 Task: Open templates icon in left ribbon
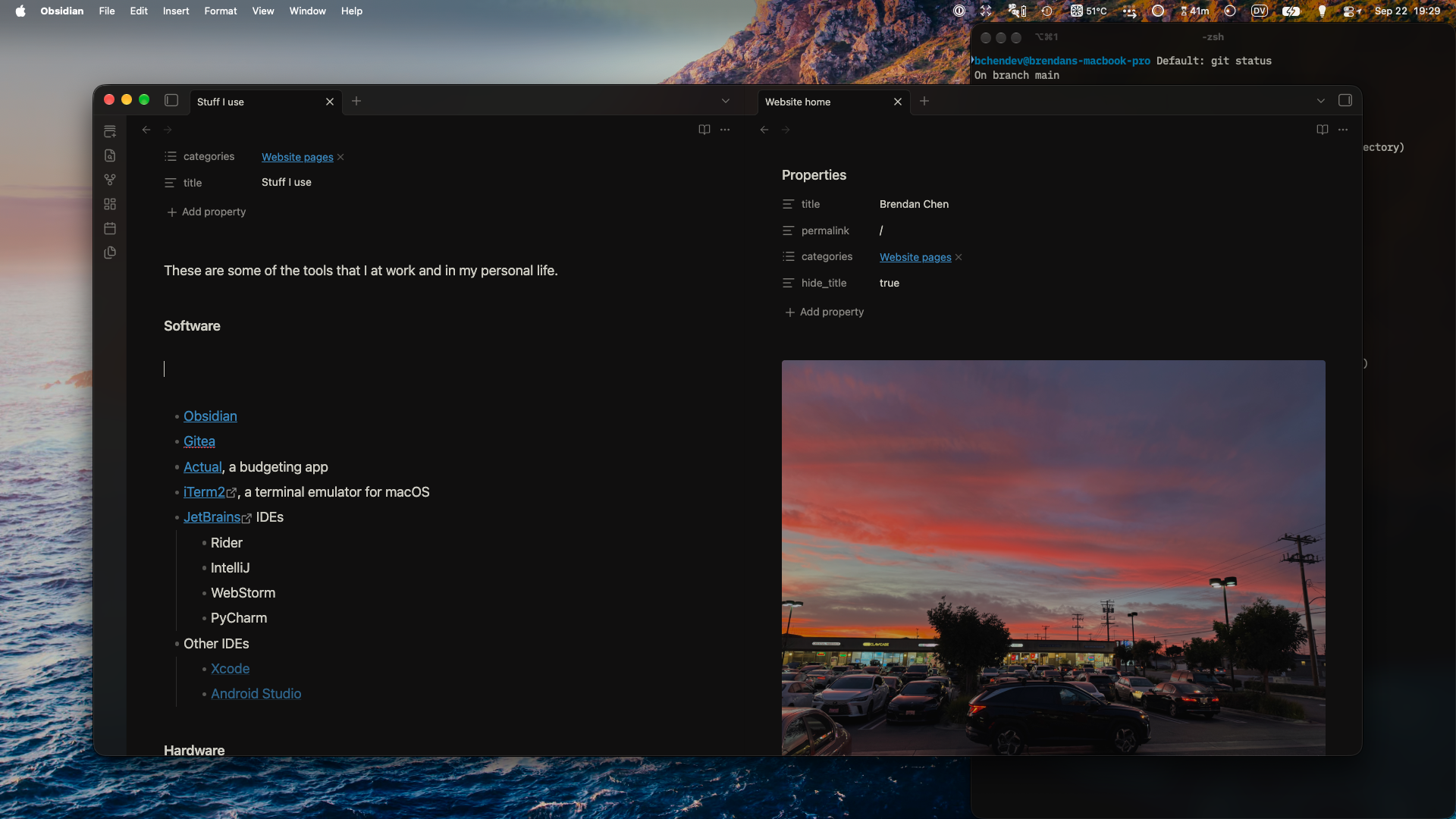click(x=110, y=253)
